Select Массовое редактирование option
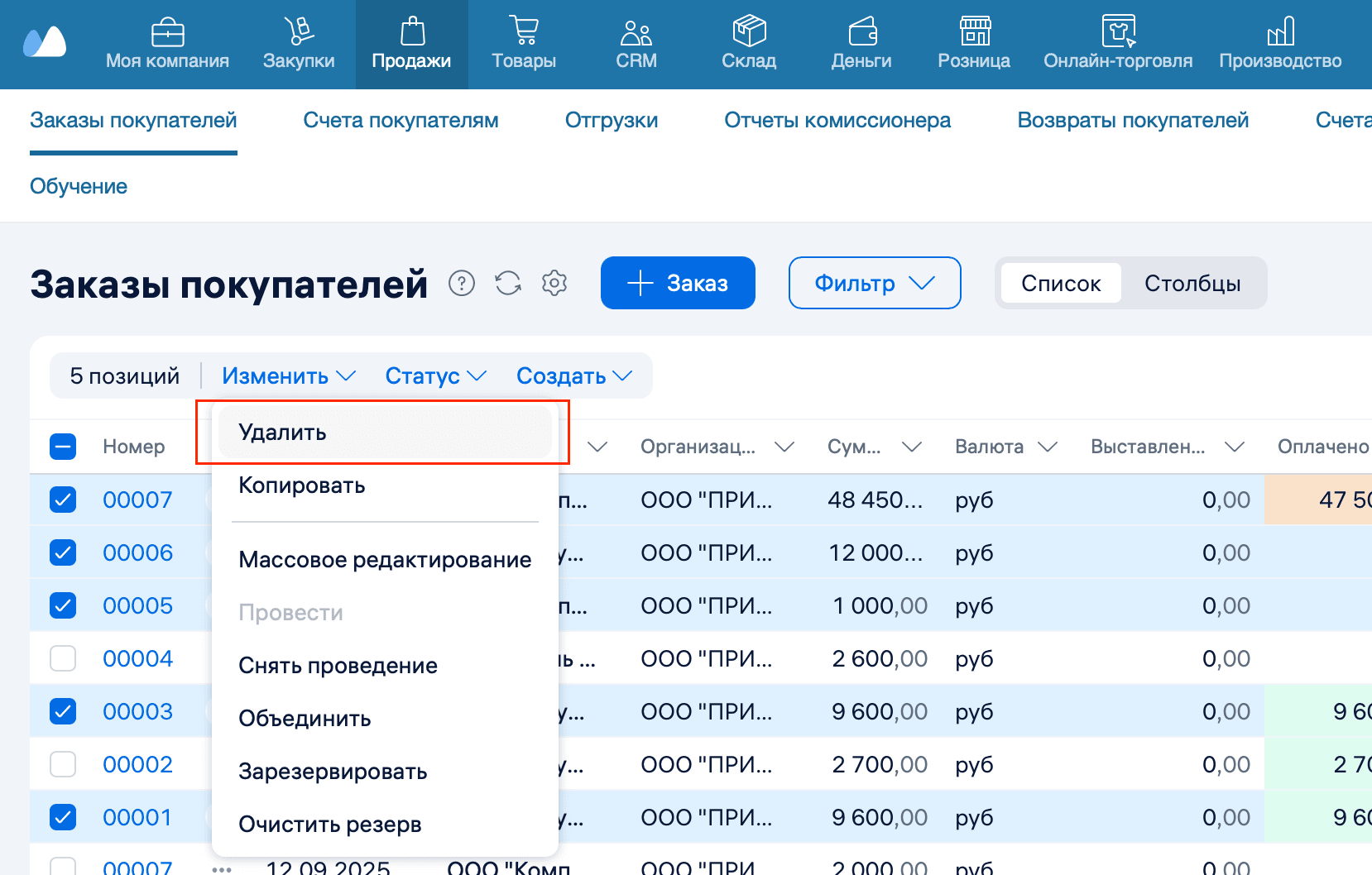This screenshot has height=875, width=1372. (385, 560)
